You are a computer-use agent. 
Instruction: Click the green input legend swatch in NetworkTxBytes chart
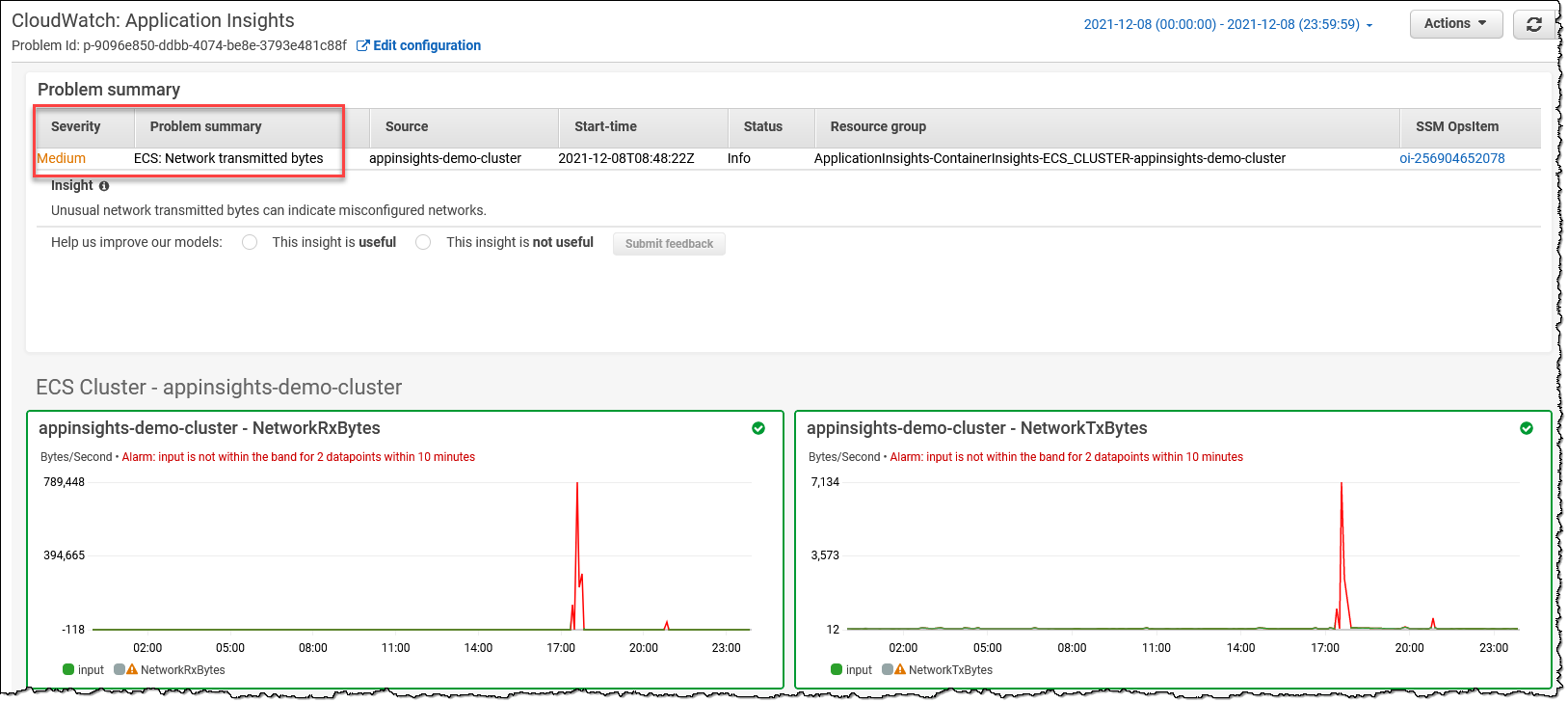point(837,669)
